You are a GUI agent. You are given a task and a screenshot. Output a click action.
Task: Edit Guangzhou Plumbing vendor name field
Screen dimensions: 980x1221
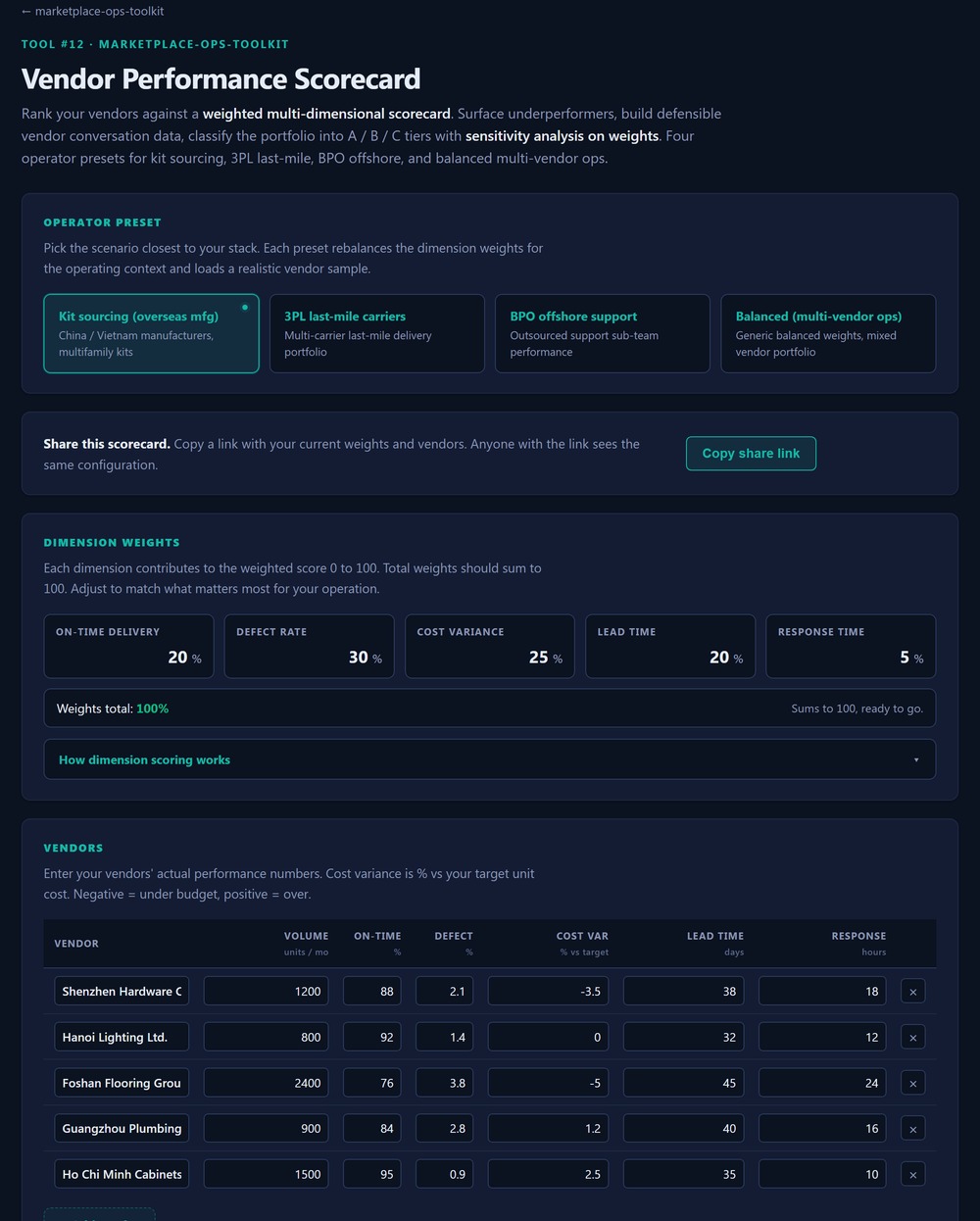point(122,1128)
